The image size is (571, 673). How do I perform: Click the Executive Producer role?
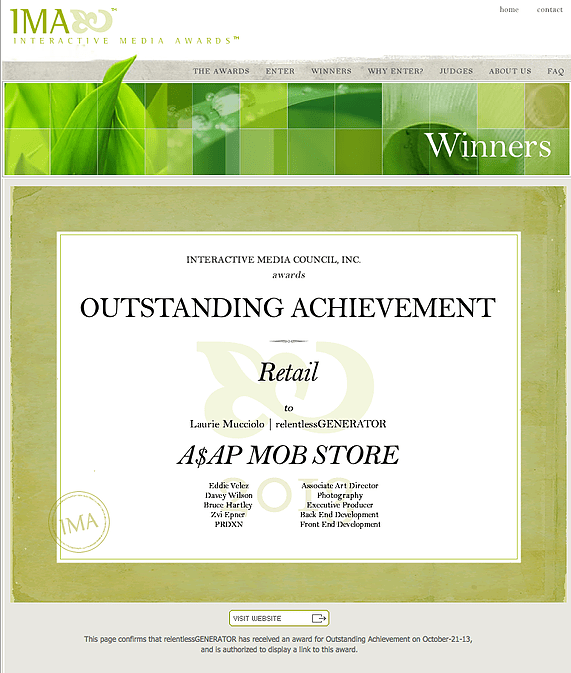pyautogui.click(x=340, y=505)
